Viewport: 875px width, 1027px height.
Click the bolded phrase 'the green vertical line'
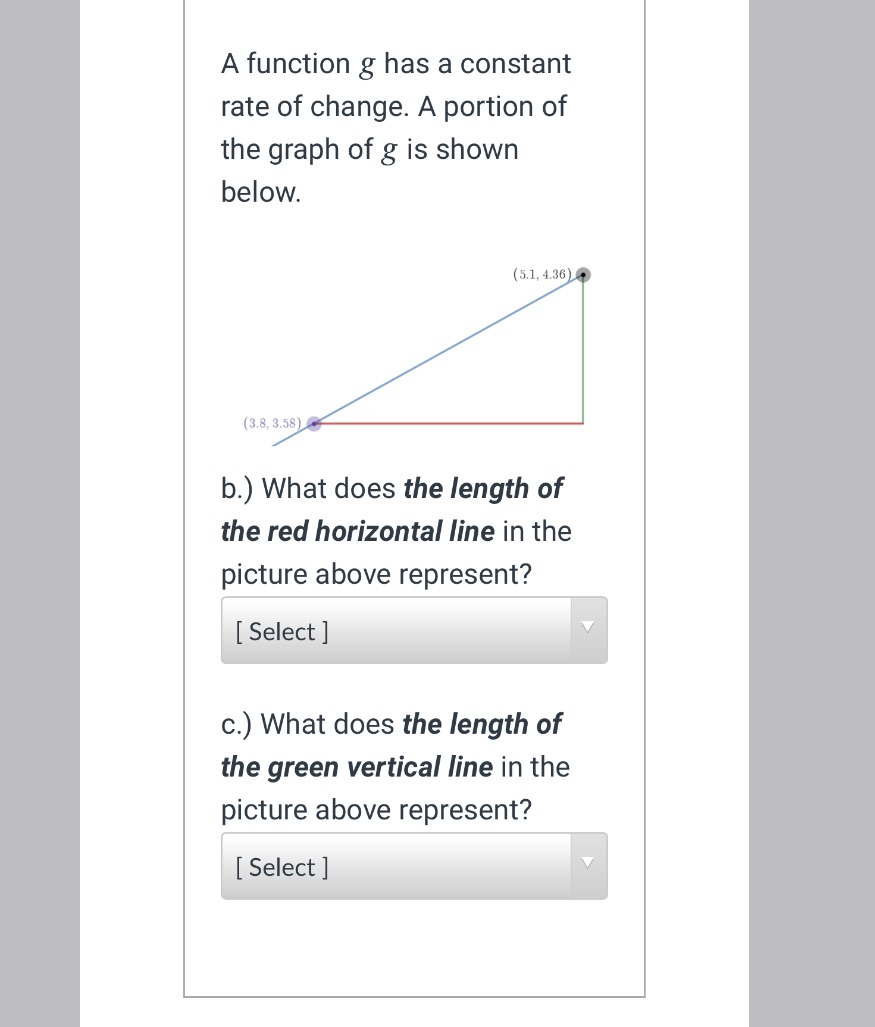[x=356, y=767]
